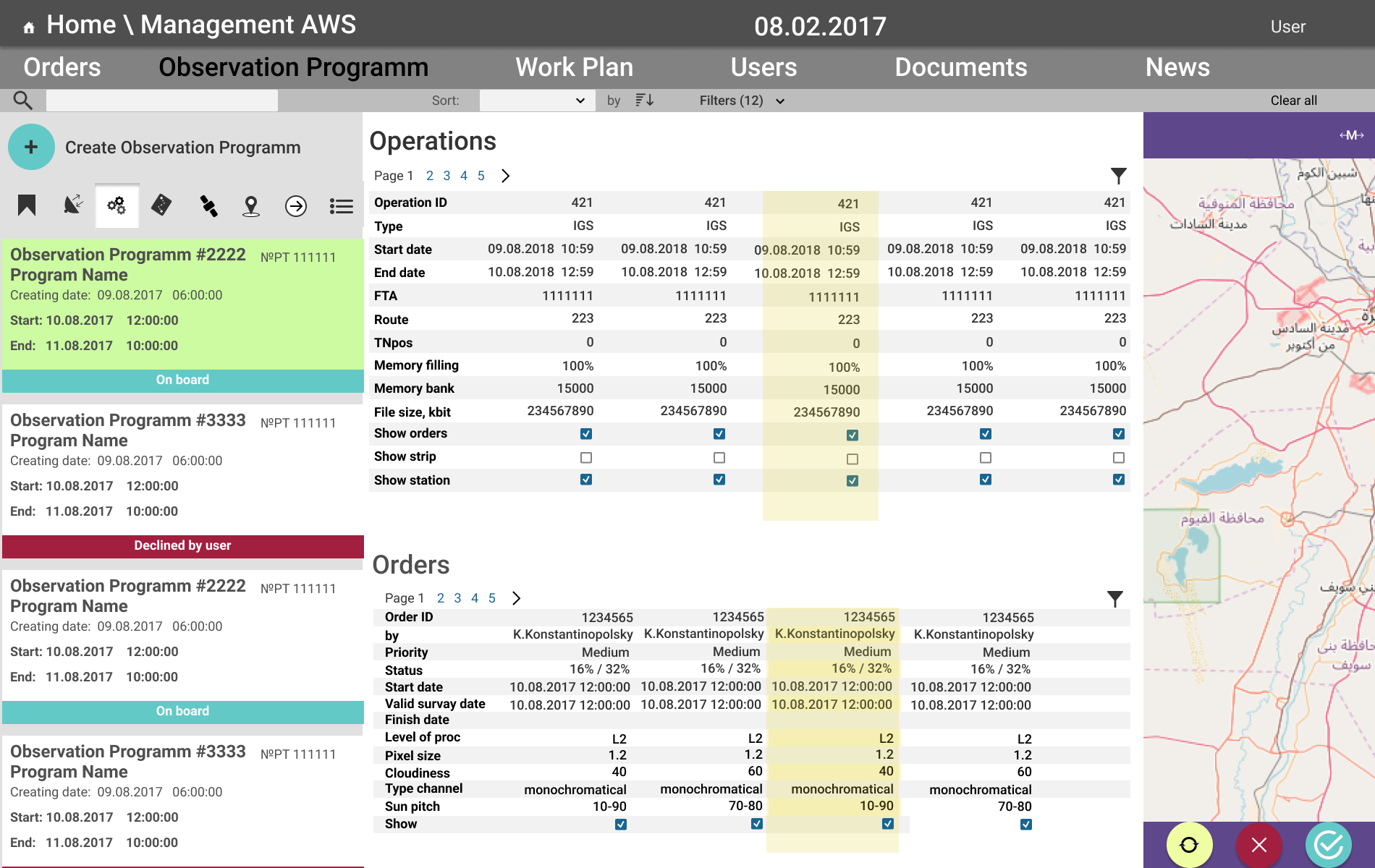Click the Operations section heading
This screenshot has height=868, width=1375.
point(433,141)
